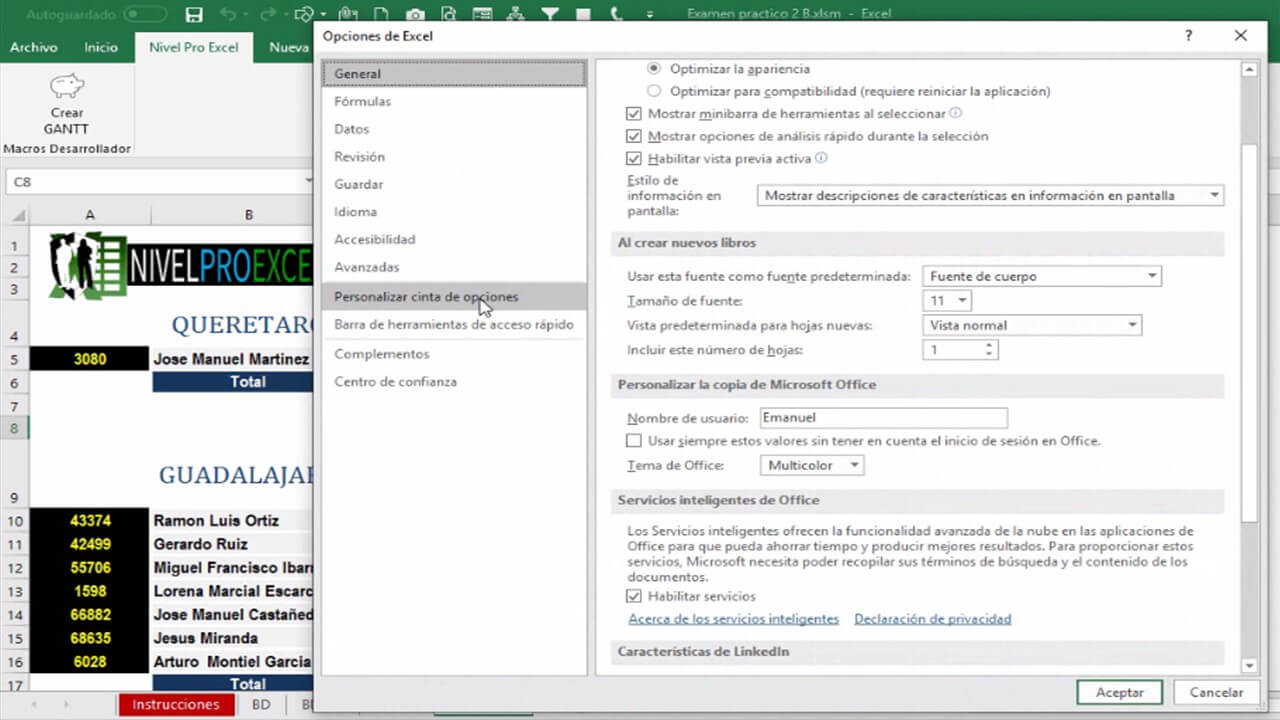The height and width of the screenshot is (720, 1280).
Task: Select General category in options list
Action: pyautogui.click(x=454, y=74)
